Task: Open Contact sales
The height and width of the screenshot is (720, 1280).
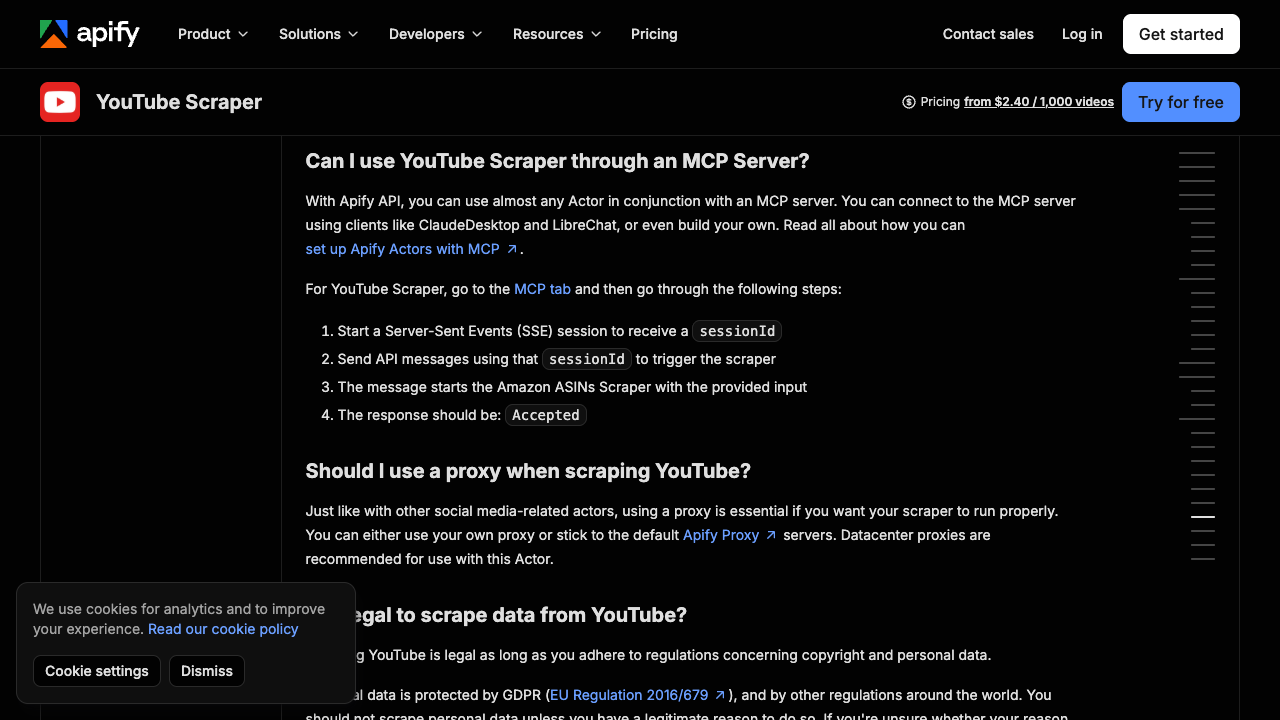Action: [988, 34]
